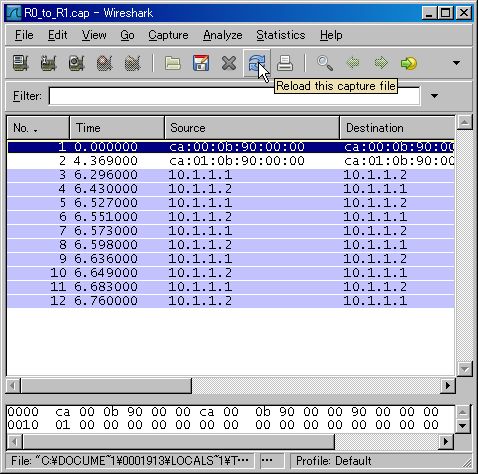Go to packet number icon
Viewport: 478px width, 474px height.
409,63
